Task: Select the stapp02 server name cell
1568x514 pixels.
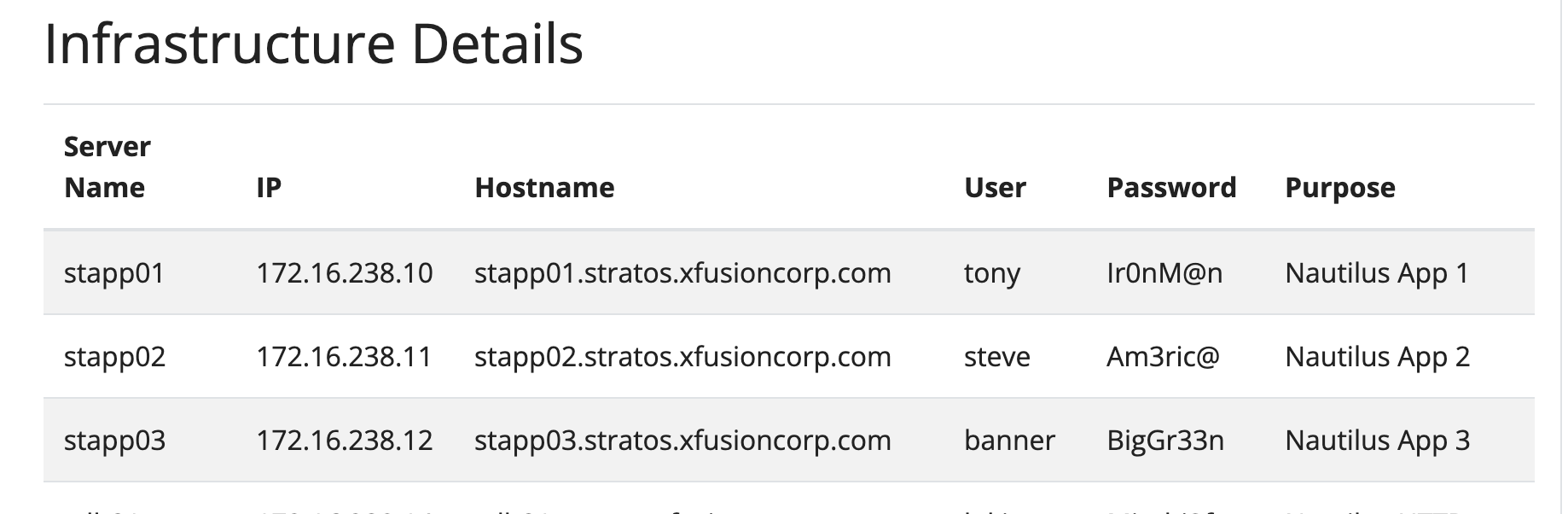Action: point(114,357)
